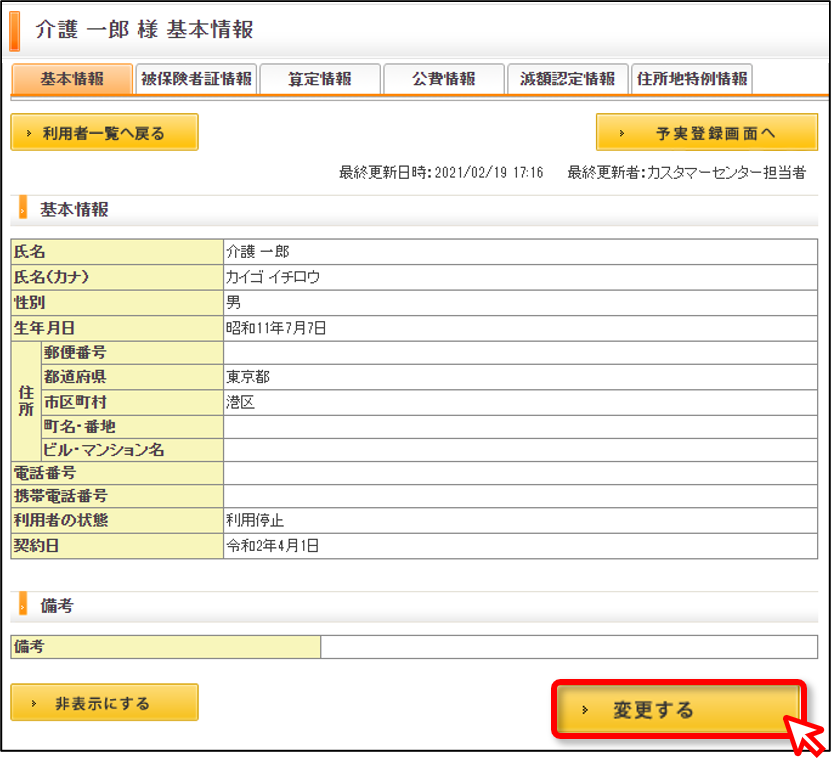The height and width of the screenshot is (768, 836).
Task: Open 予実登録画面へ button
Action: pyautogui.click(x=706, y=132)
